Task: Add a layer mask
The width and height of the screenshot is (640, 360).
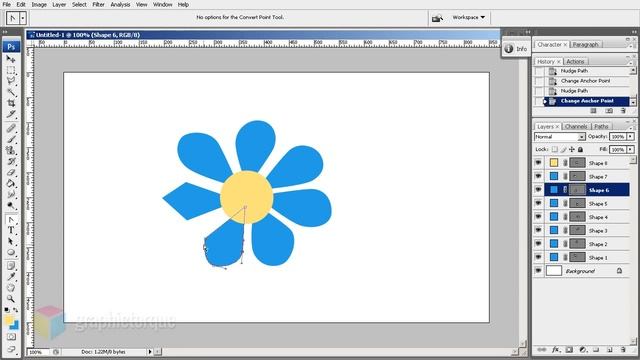Action: [569, 350]
